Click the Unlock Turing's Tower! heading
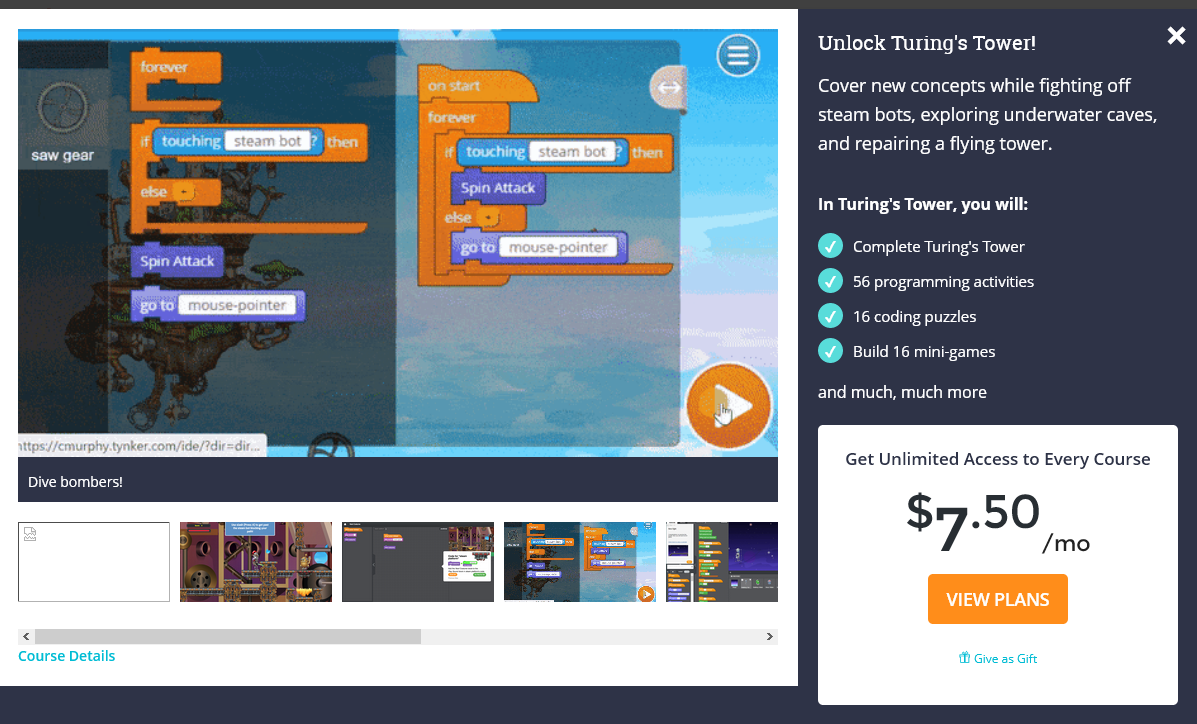This screenshot has width=1197, height=724. coord(927,44)
